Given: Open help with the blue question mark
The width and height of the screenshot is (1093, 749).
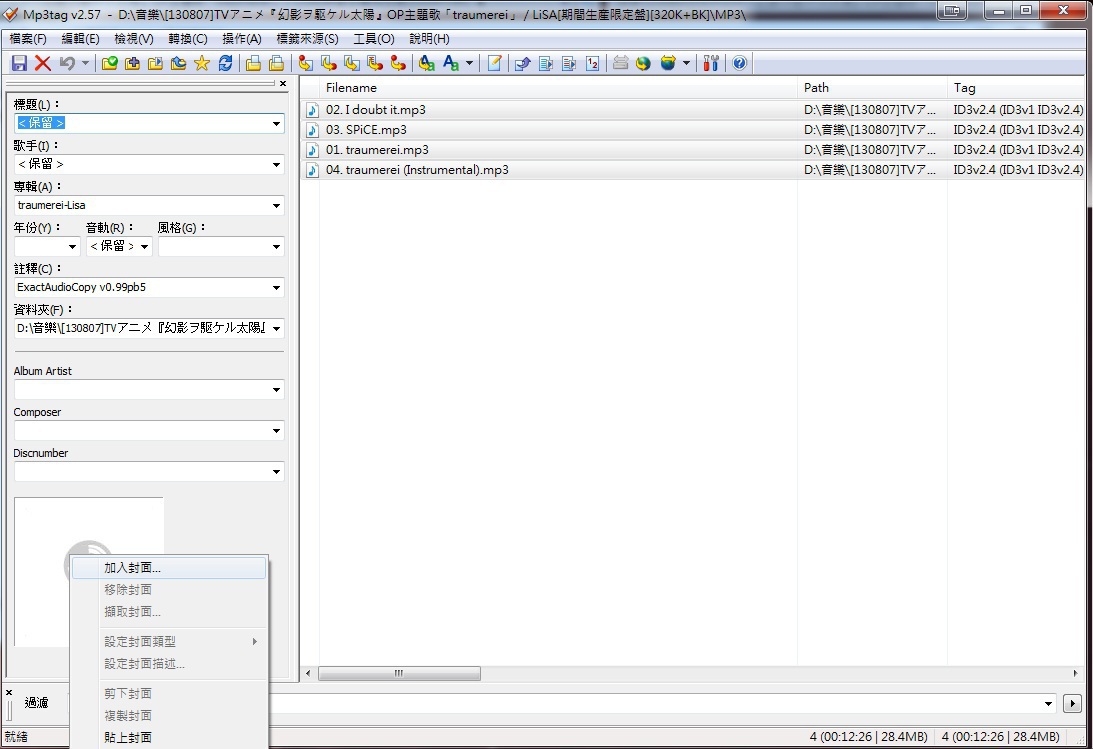Looking at the screenshot, I should (x=740, y=63).
